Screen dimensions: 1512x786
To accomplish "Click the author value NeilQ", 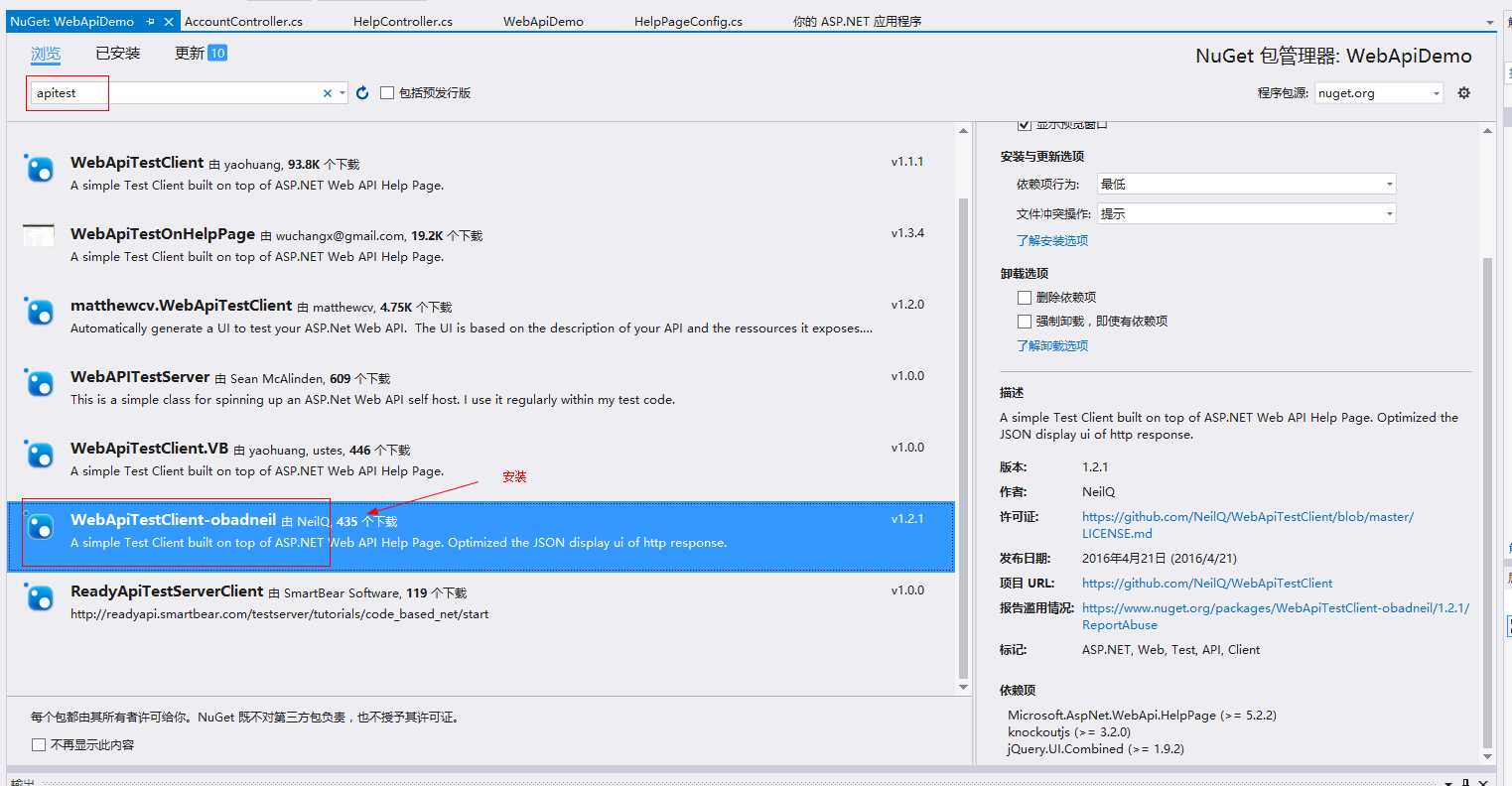I will click(x=1098, y=491).
